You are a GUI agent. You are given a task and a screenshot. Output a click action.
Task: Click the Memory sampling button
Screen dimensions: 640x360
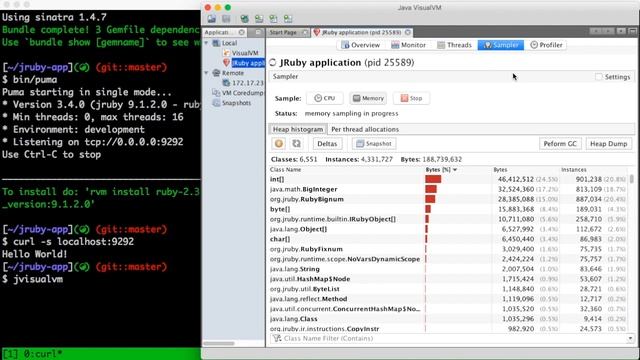point(368,98)
